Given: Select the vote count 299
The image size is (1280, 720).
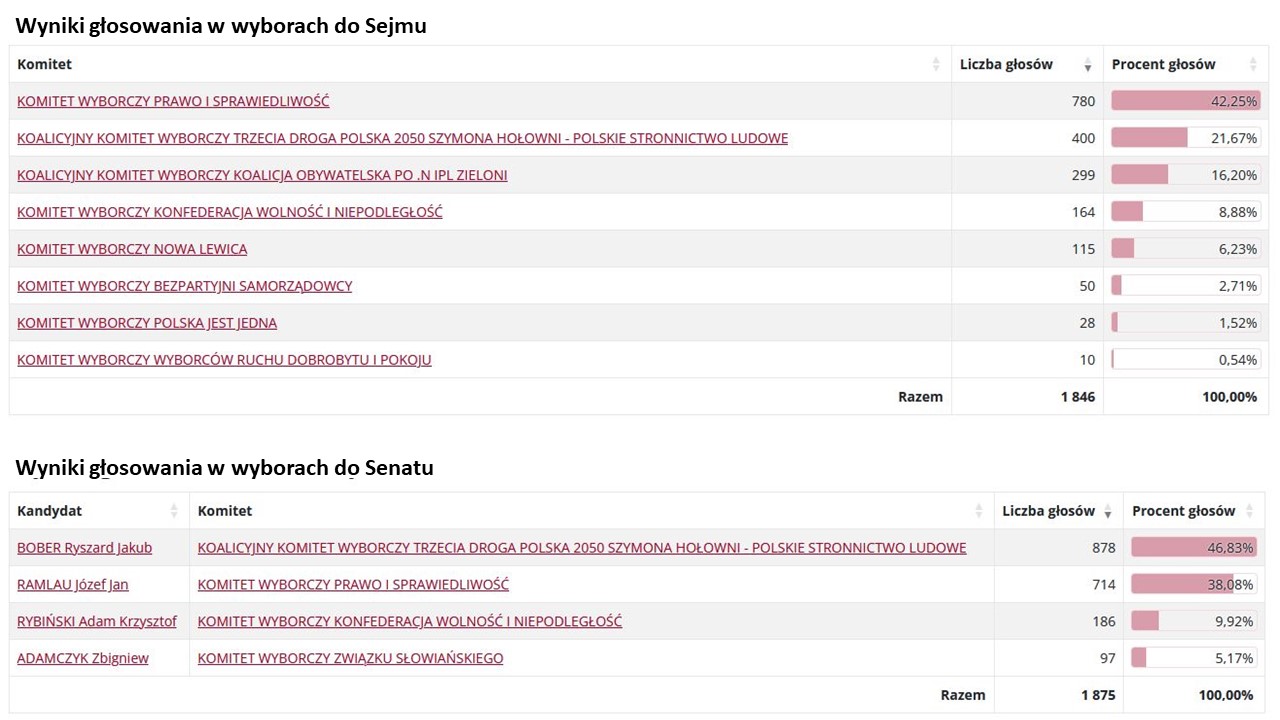Looking at the screenshot, I should pyautogui.click(x=1083, y=175).
